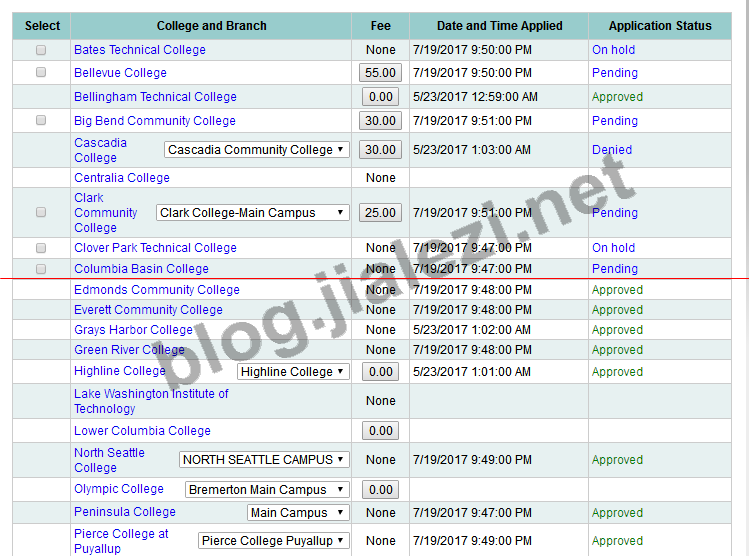Click Approved status for Edmonds Community College
The width and height of the screenshot is (749, 556).
617,289
